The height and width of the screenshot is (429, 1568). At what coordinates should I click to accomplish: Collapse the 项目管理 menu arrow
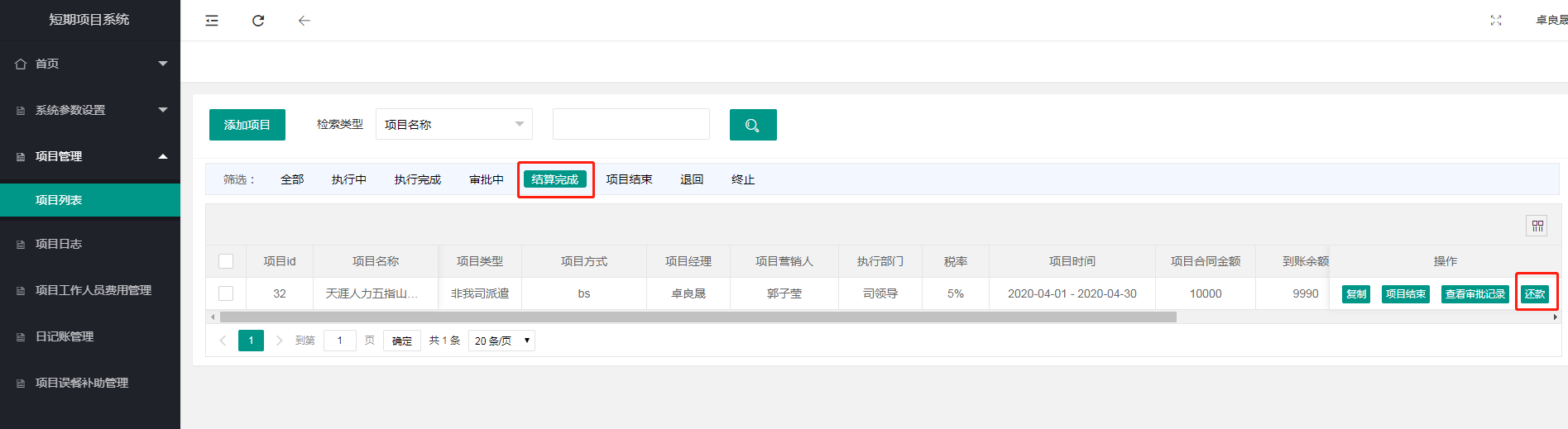pyautogui.click(x=163, y=156)
